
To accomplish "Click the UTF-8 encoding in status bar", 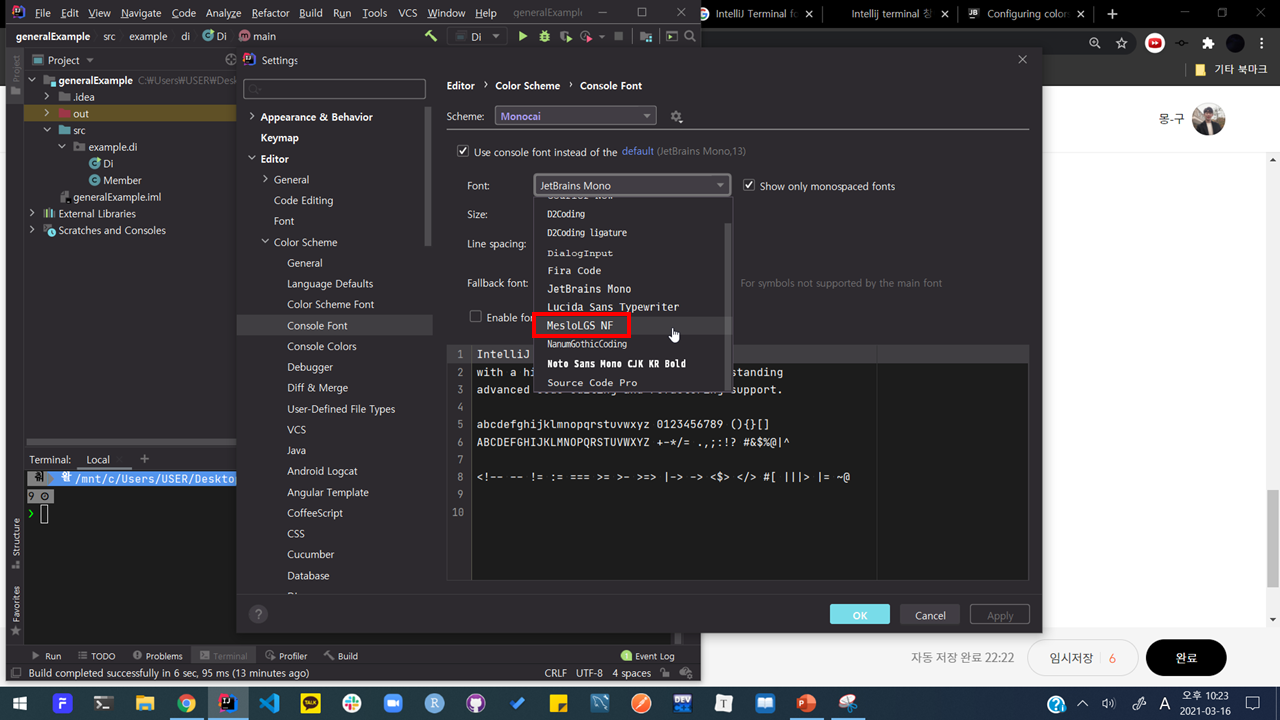I will point(589,673).
